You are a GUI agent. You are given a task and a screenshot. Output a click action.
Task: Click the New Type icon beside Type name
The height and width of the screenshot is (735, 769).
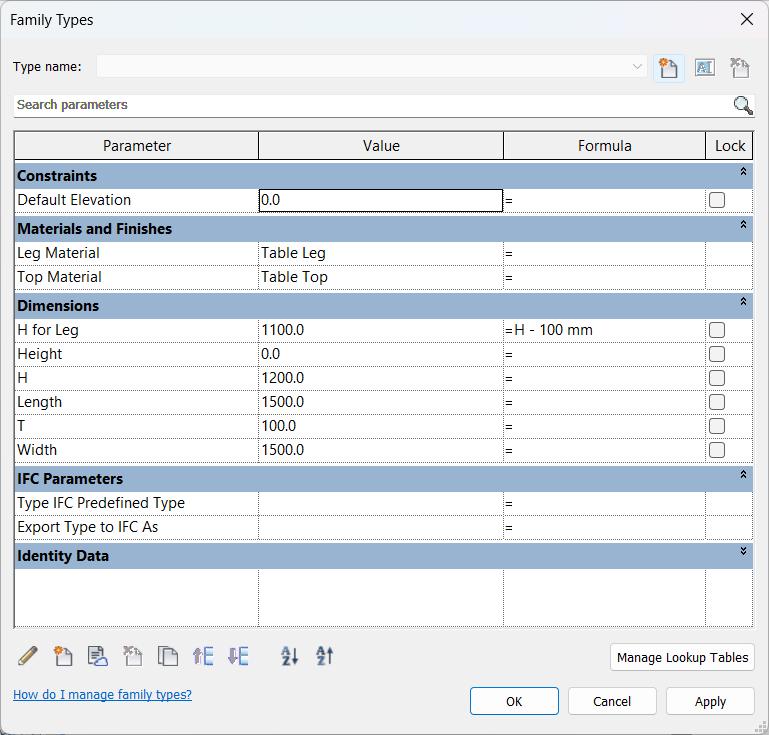click(x=668, y=68)
